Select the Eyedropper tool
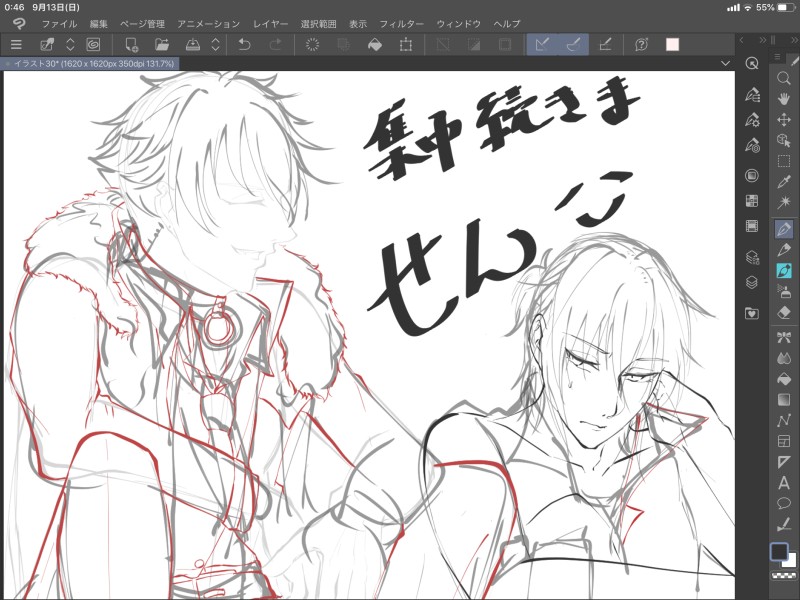Viewport: 800px width, 600px height. [784, 182]
